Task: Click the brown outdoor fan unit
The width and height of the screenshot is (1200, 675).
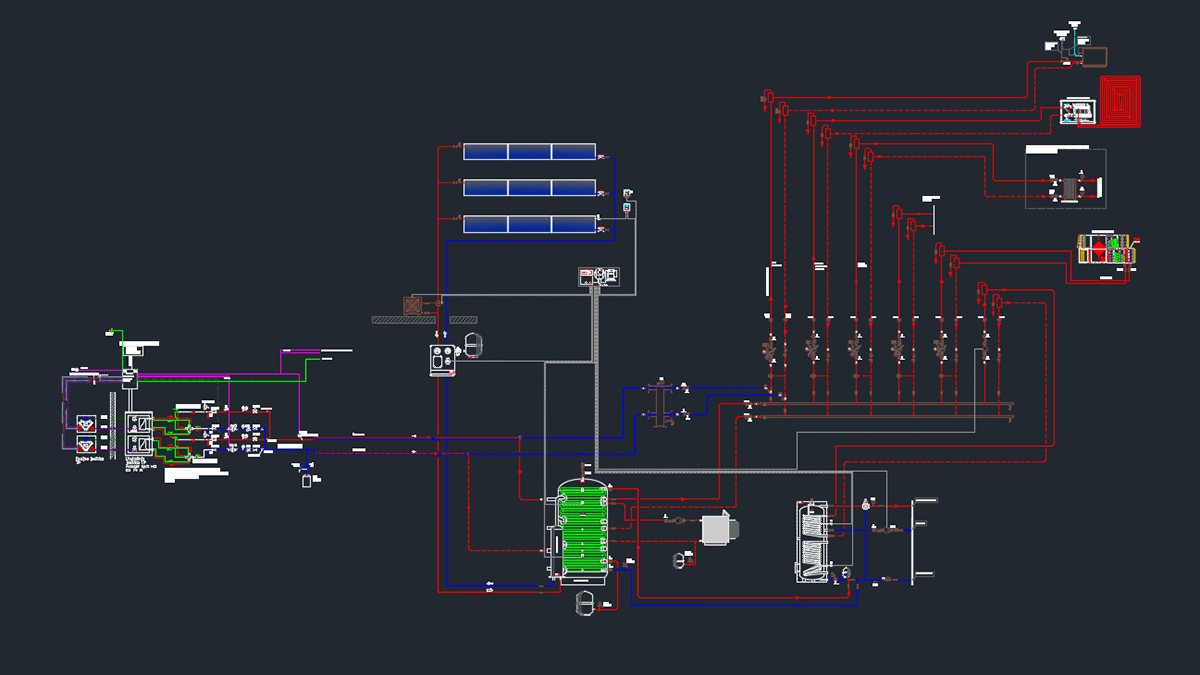Action: 411,305
